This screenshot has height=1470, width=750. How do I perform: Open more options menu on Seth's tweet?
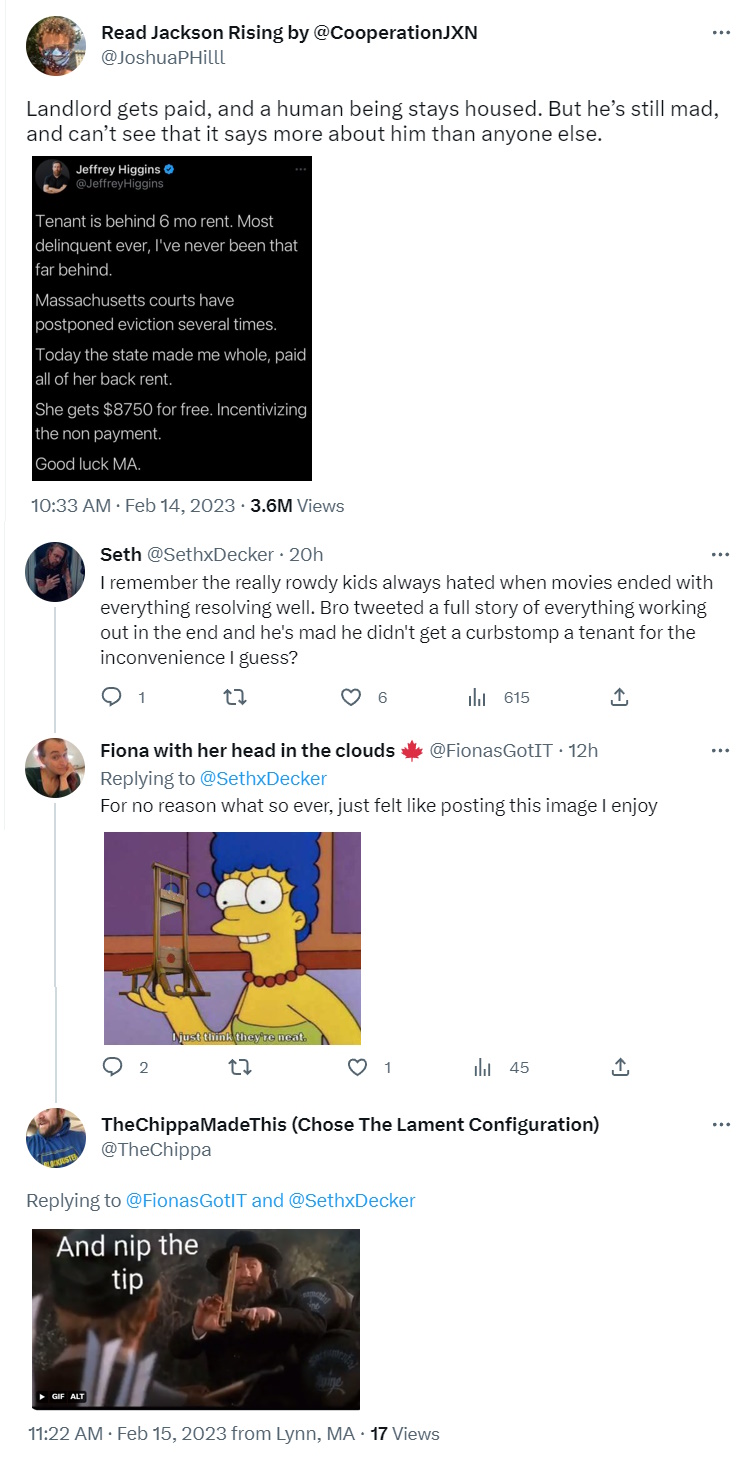coord(720,554)
